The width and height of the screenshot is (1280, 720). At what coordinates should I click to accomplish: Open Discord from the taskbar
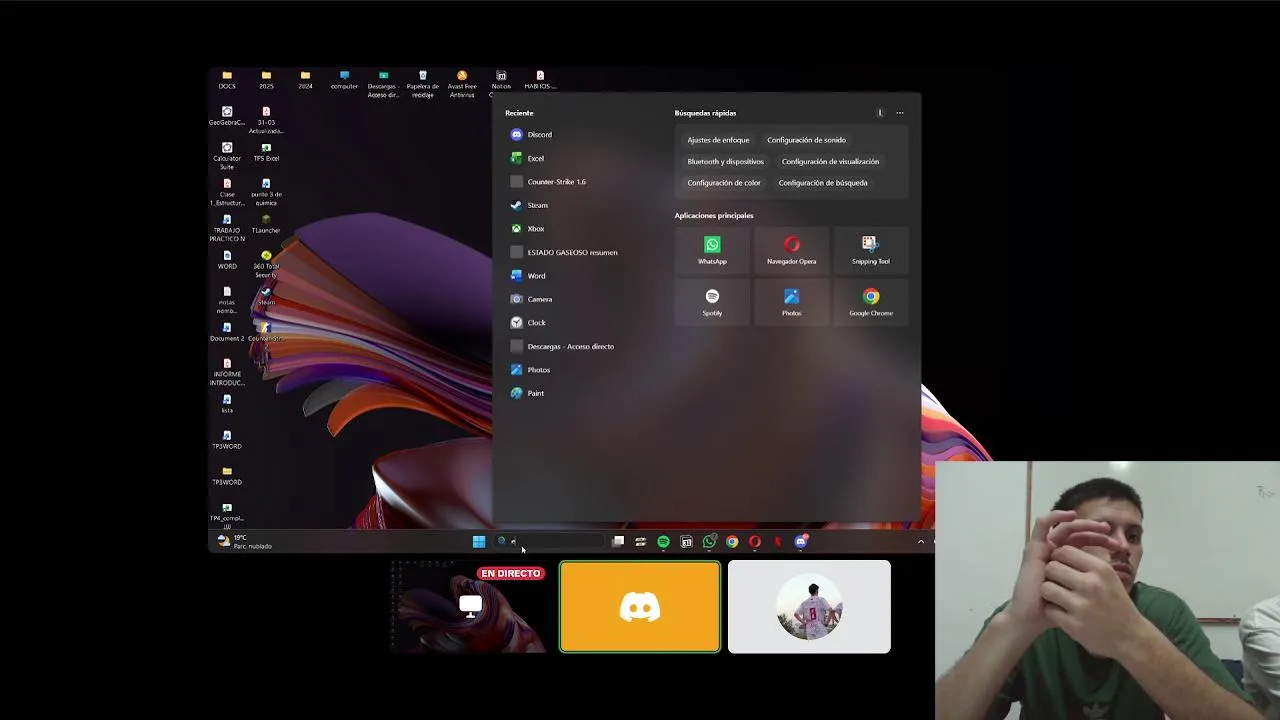pyautogui.click(x=801, y=542)
